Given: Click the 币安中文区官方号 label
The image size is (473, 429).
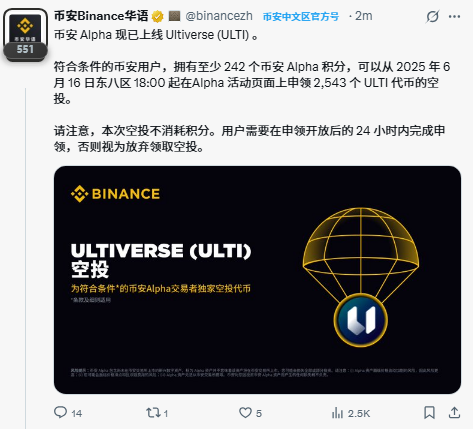Looking at the screenshot, I should click(301, 16).
